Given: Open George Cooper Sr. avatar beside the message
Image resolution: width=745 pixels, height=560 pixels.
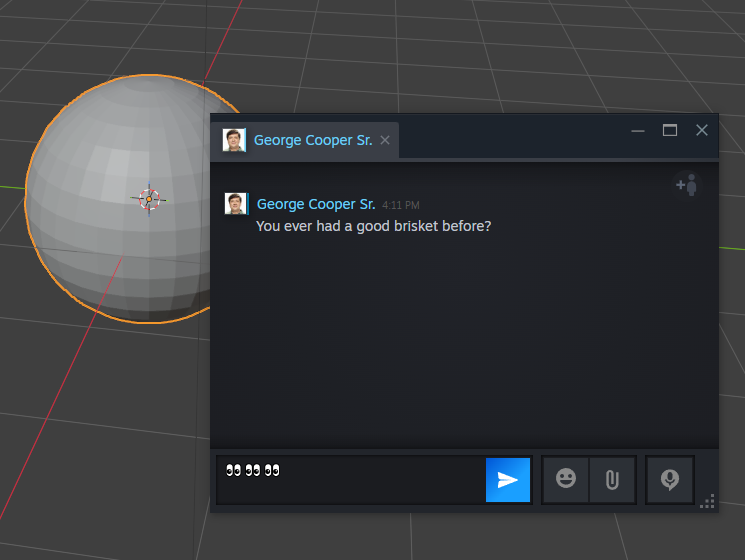Looking at the screenshot, I should pyautogui.click(x=236, y=204).
